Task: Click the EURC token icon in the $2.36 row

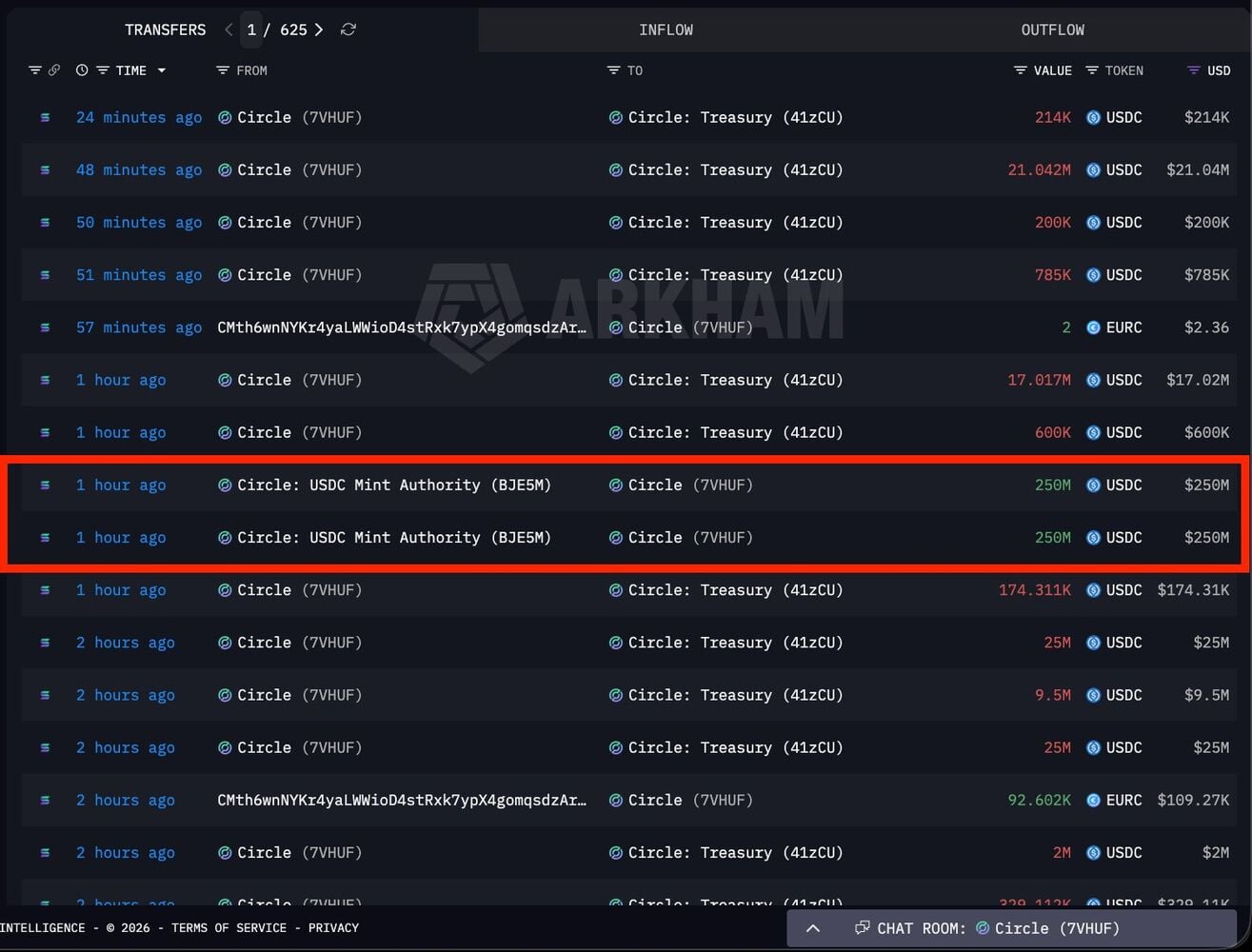Action: click(x=1094, y=327)
